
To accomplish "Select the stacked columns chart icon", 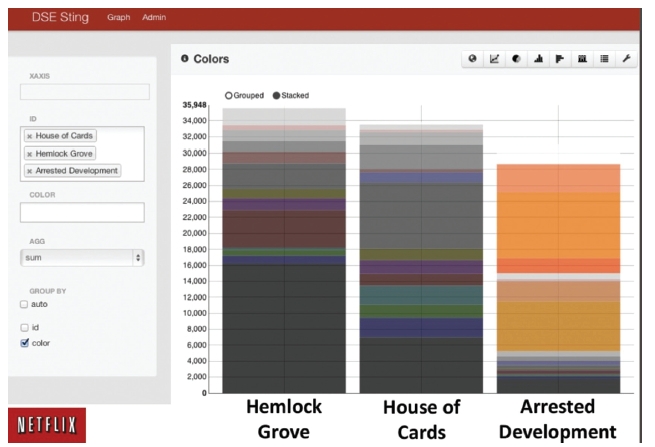I will (x=582, y=59).
